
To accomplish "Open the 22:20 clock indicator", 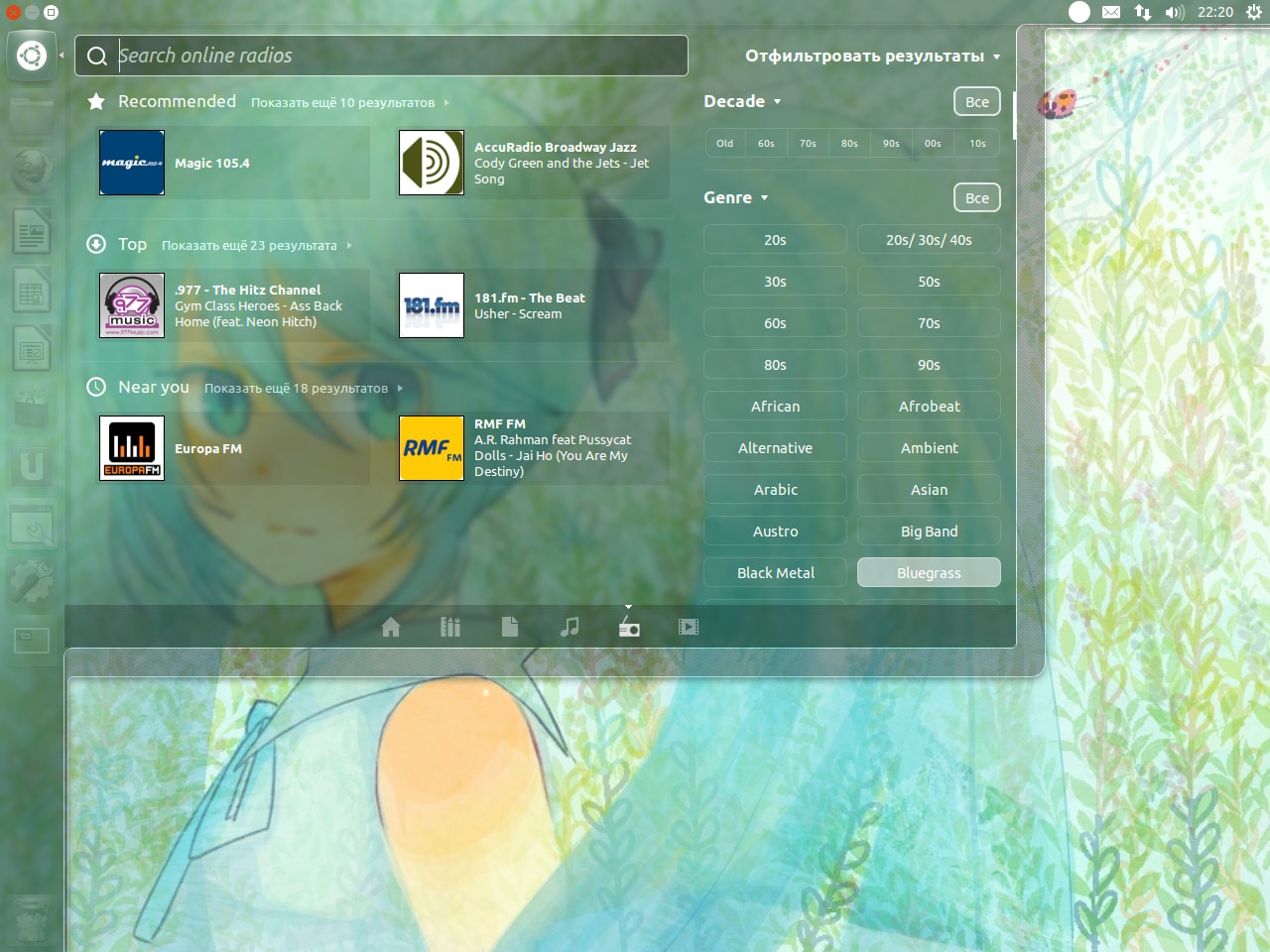I will (x=1215, y=12).
